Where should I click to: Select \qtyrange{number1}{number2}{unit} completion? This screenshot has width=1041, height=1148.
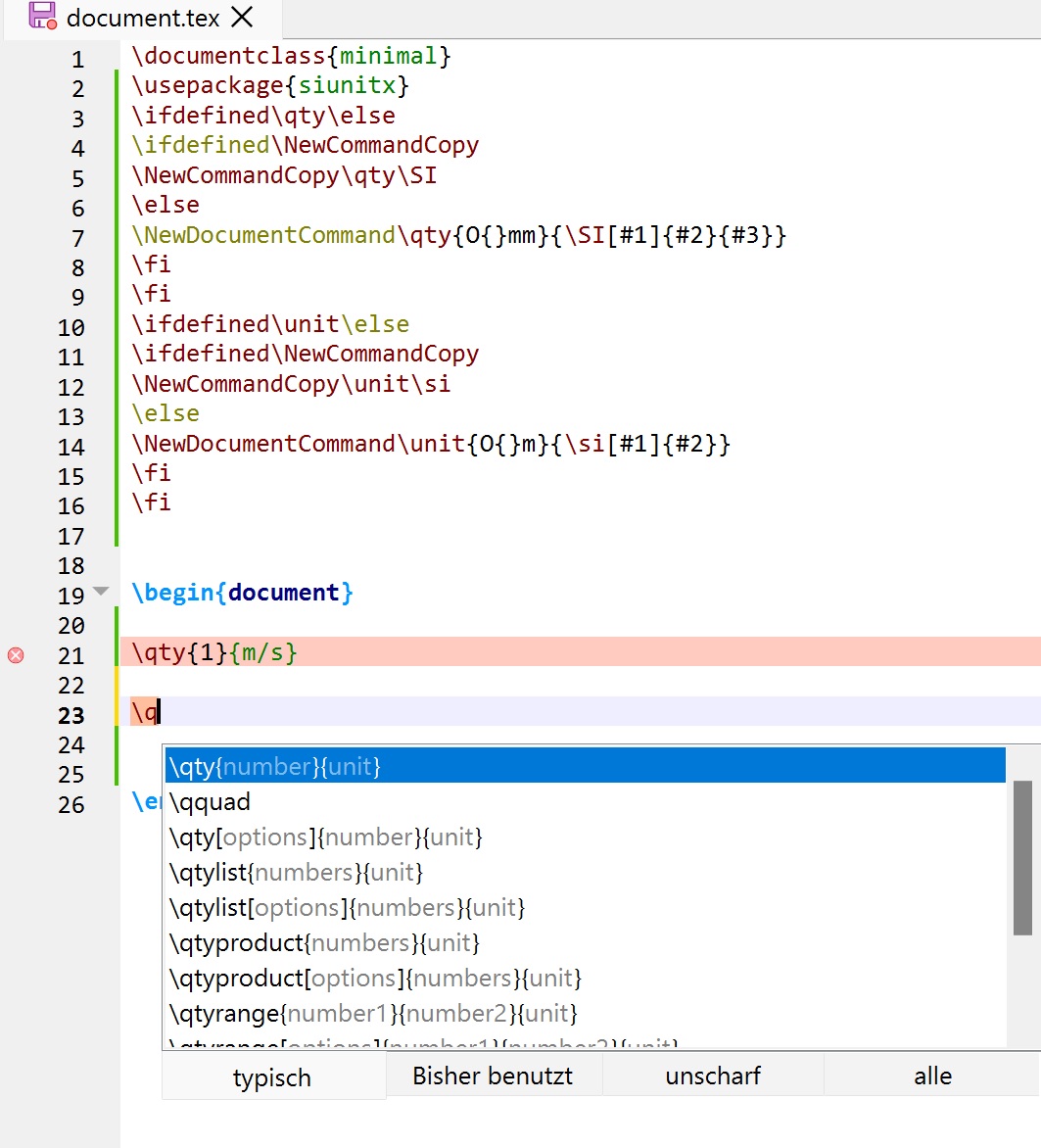[373, 1013]
